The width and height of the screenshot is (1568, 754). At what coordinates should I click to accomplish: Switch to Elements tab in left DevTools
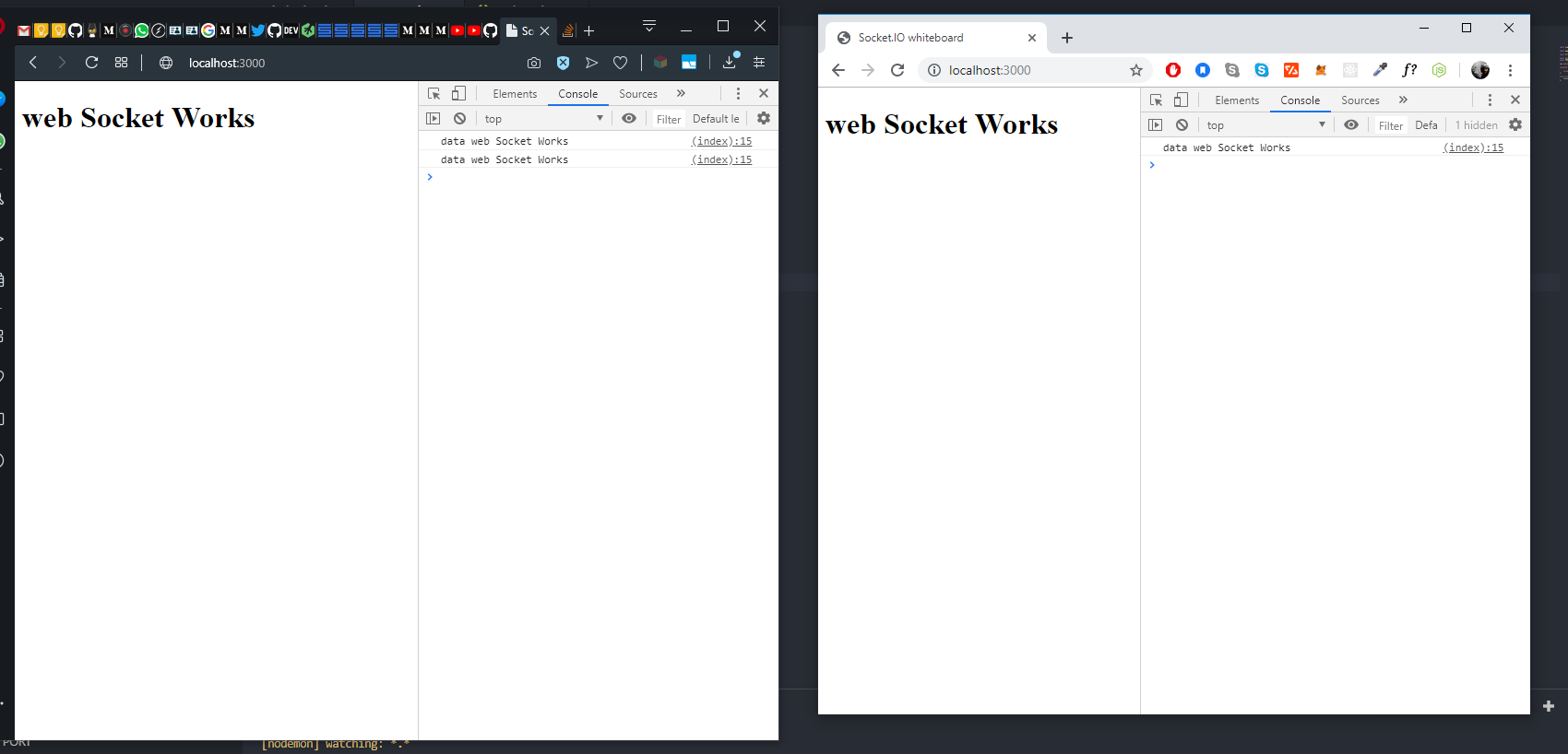point(515,94)
